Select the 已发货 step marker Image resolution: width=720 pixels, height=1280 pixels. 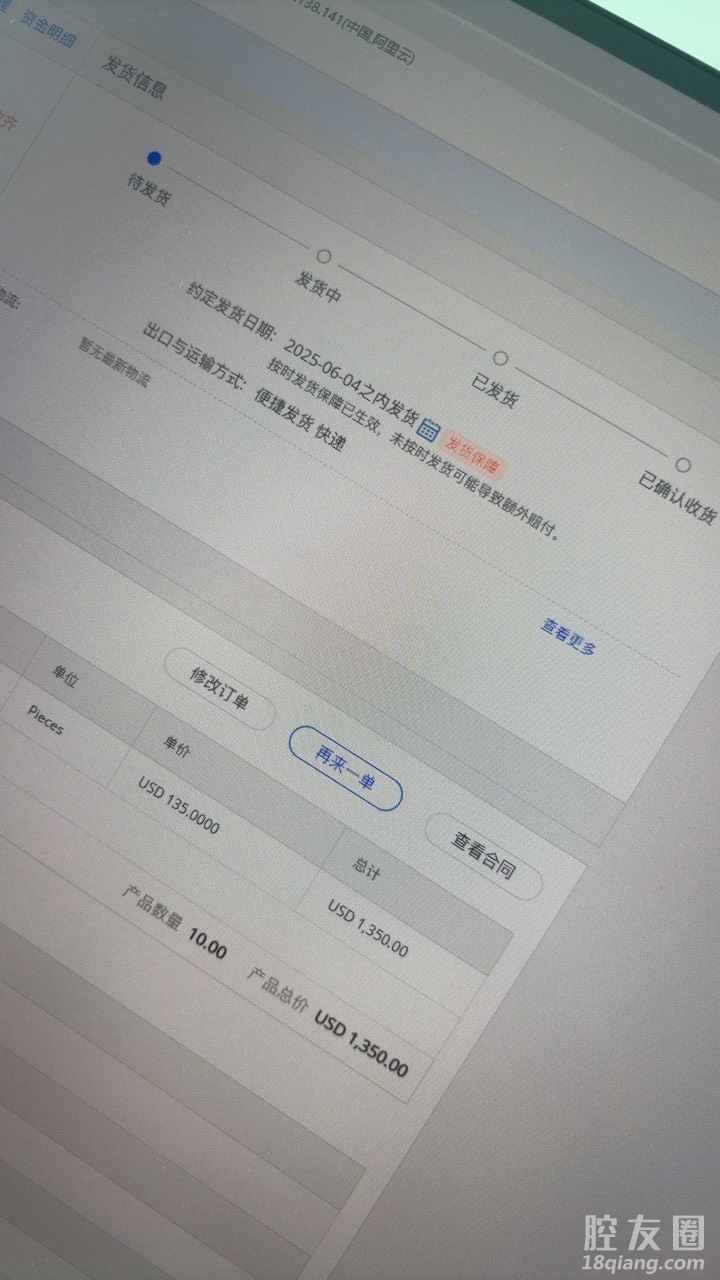point(500,358)
